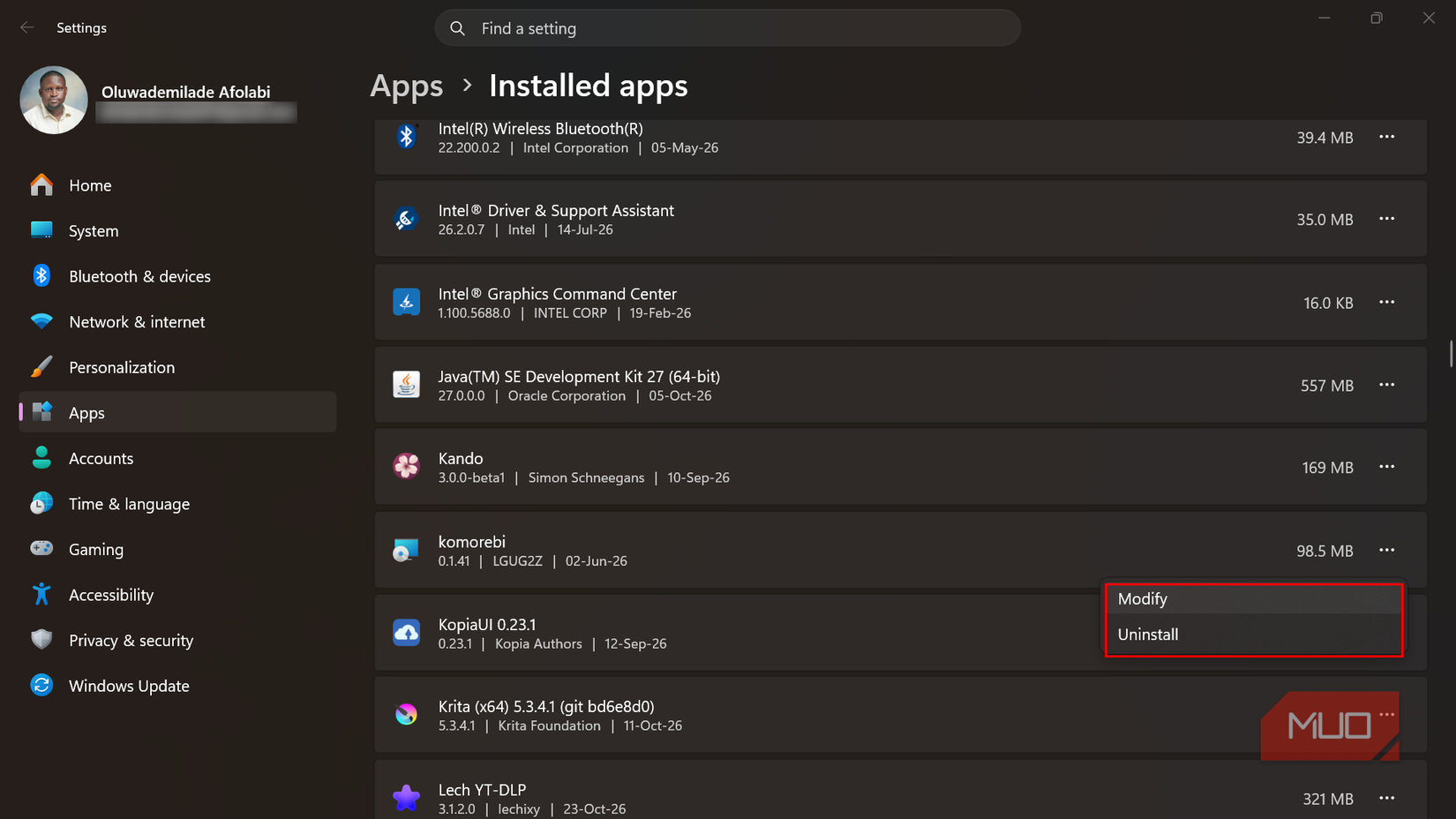Click the Intel Graphics Command Center icon
Image resolution: width=1456 pixels, height=819 pixels.
pyautogui.click(x=406, y=302)
